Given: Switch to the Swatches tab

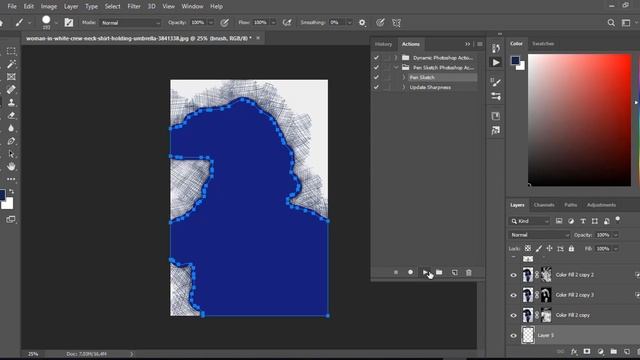Looking at the screenshot, I should (543, 44).
